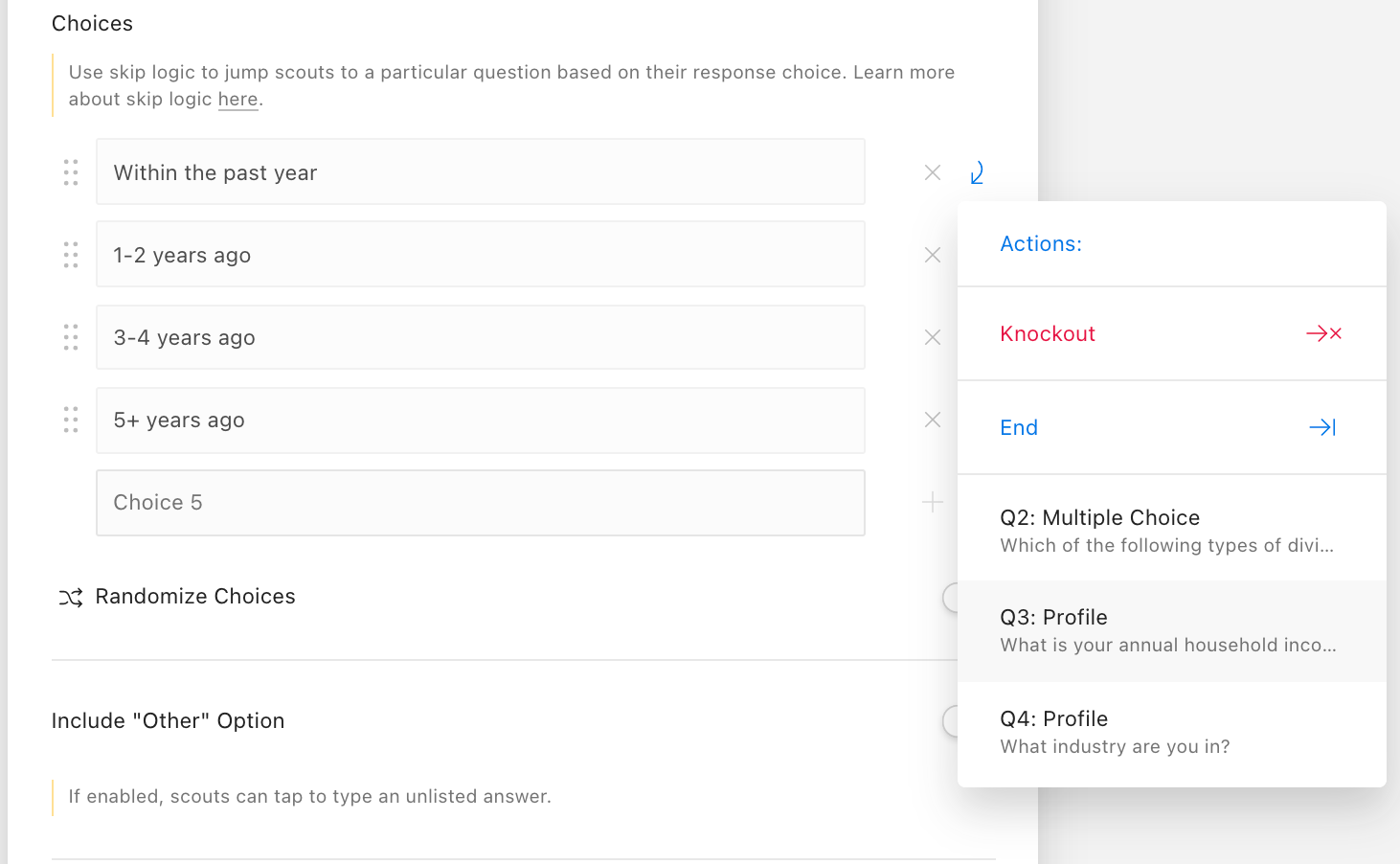
Task: Remove the 1-2 years ago choice
Action: pos(933,255)
